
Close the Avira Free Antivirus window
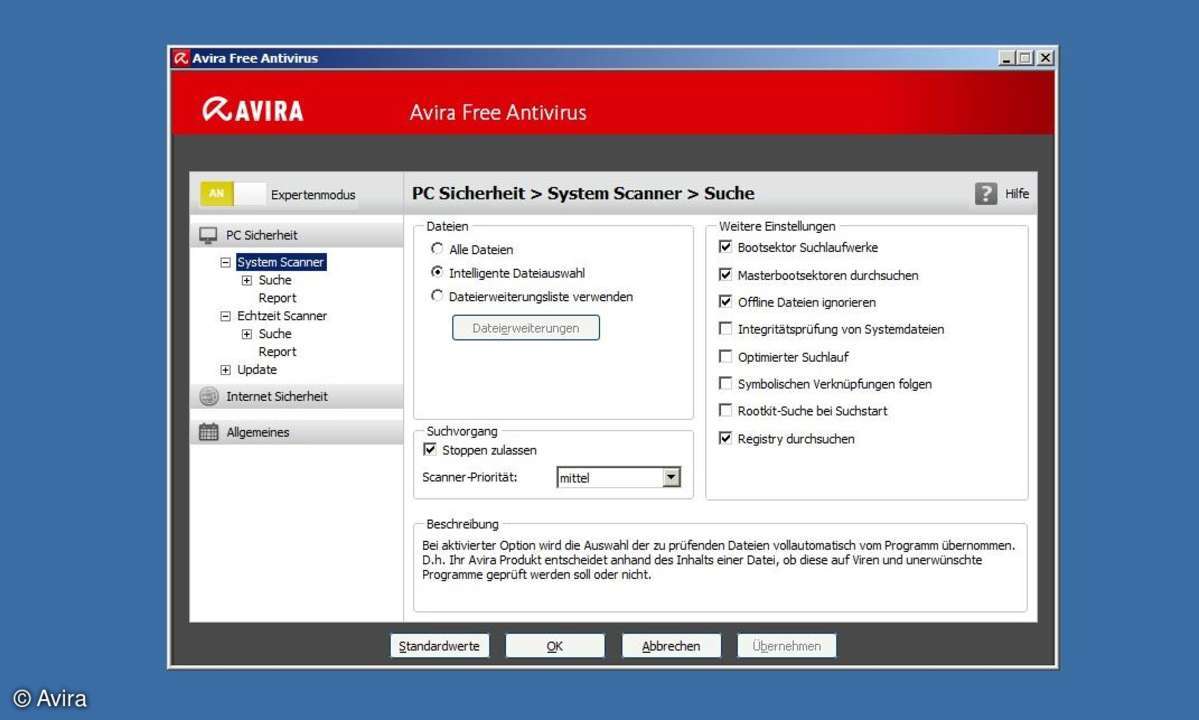[1045, 58]
